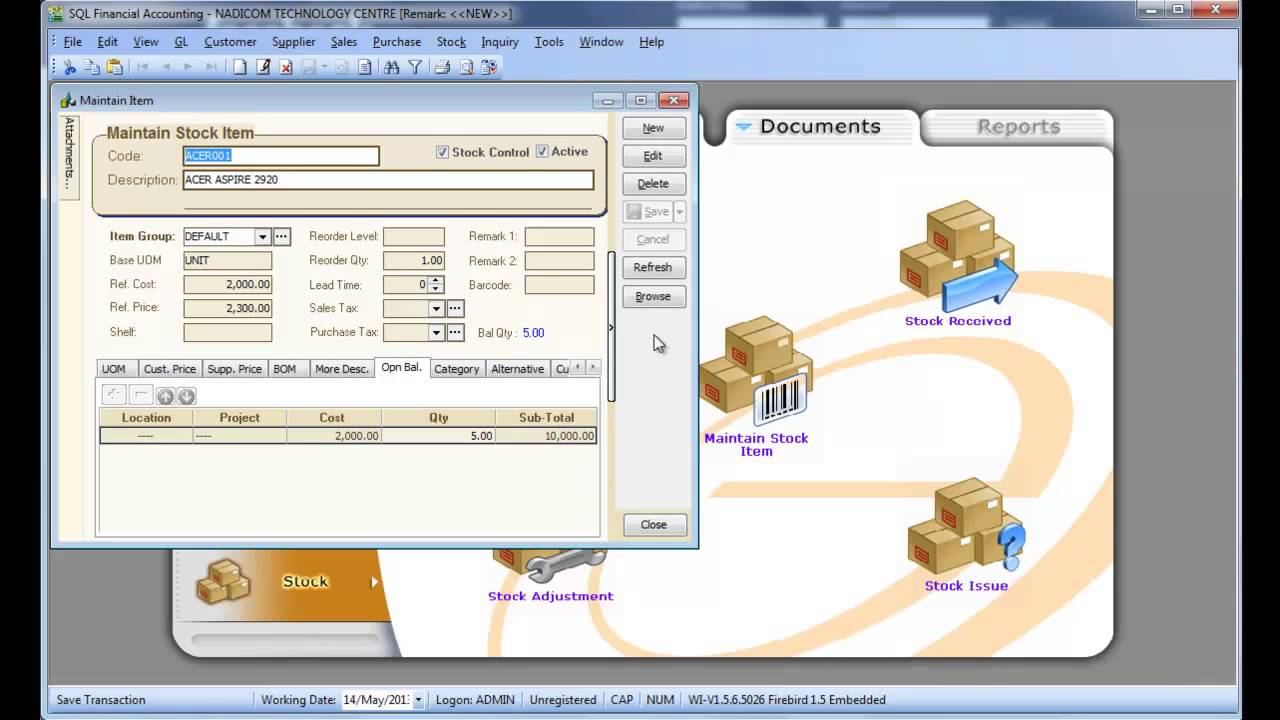Click the last toolbar icon after Print Preview
Image resolution: width=1280 pixels, height=720 pixels.
tap(489, 67)
